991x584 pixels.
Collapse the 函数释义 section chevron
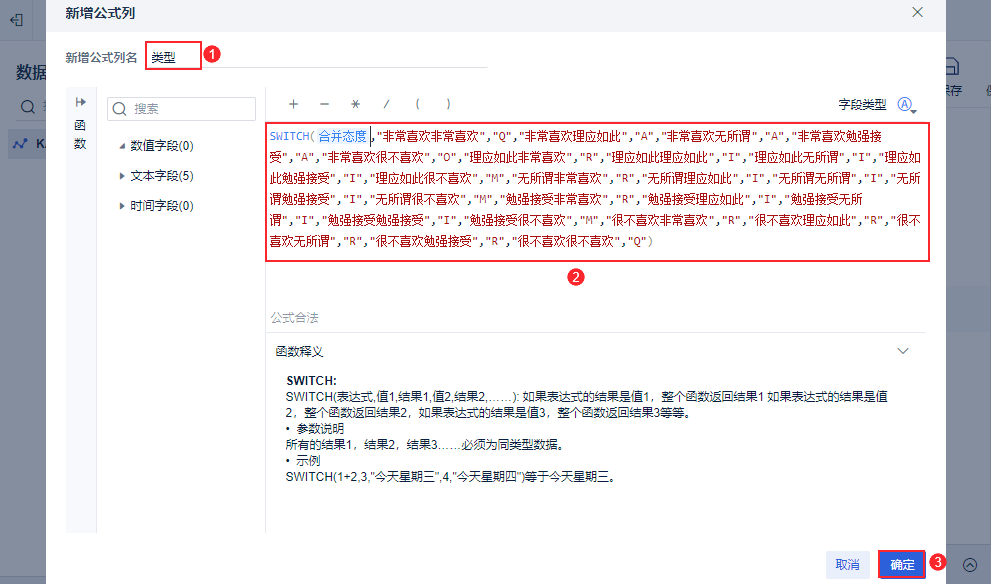903,351
